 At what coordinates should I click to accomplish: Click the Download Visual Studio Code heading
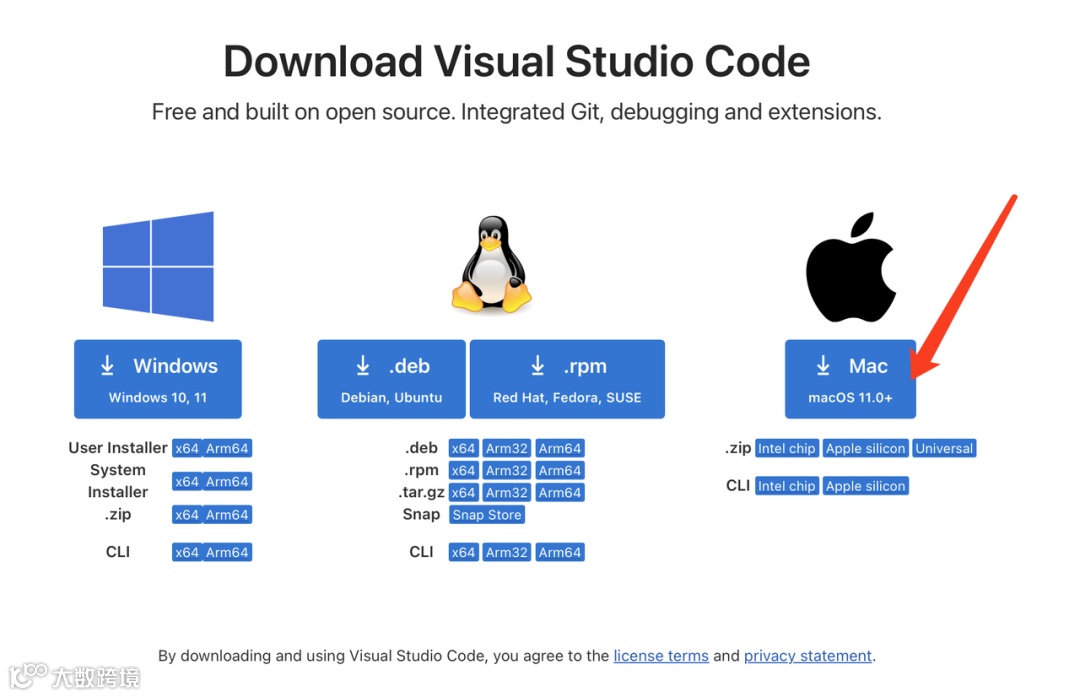(x=517, y=61)
